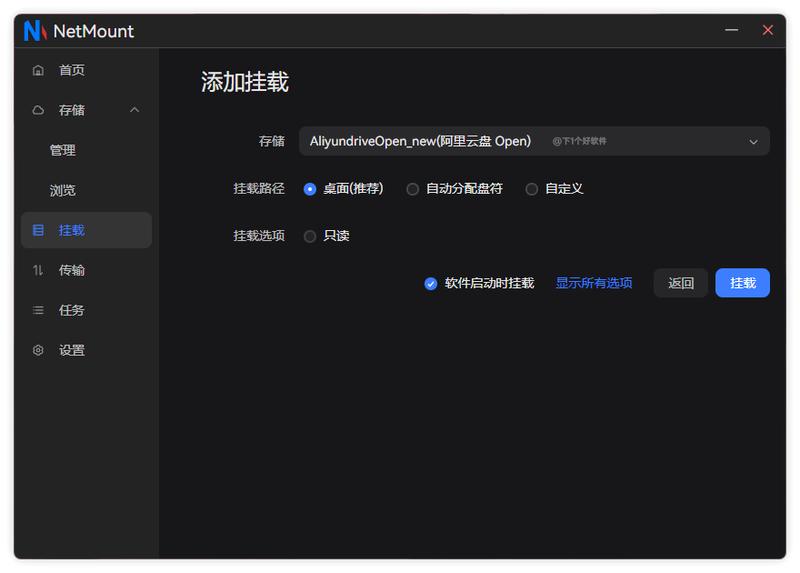Select the 自动分配盘符 radio option
The width and height of the screenshot is (800, 573).
(x=412, y=189)
